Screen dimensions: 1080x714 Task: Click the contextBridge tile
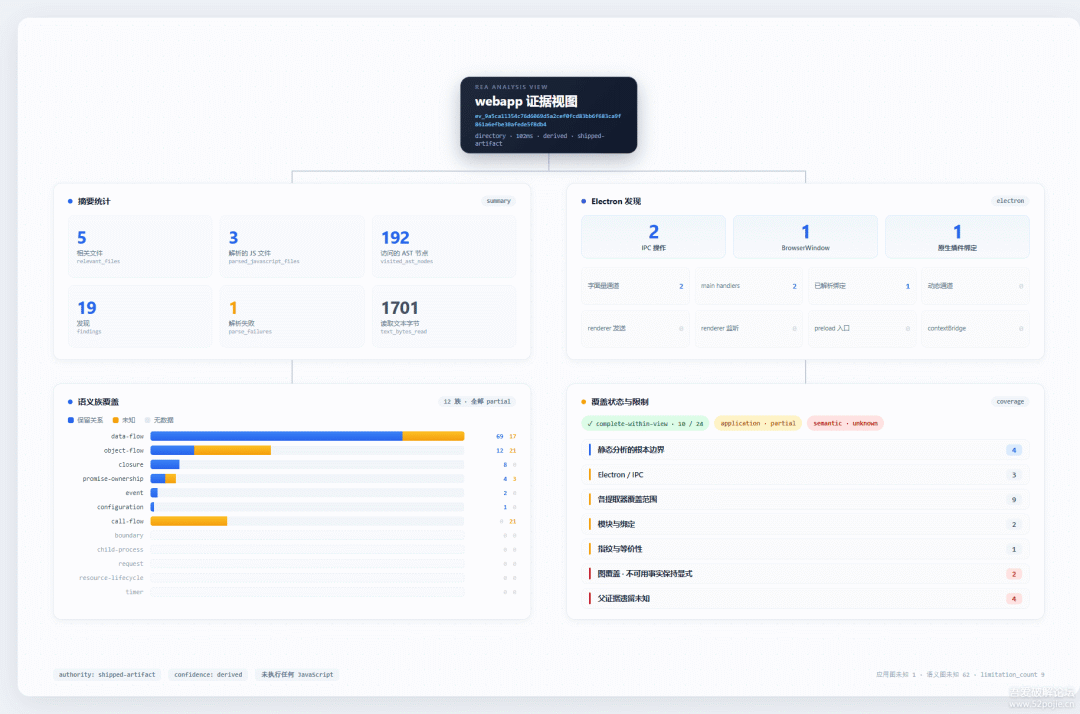click(x=975, y=328)
